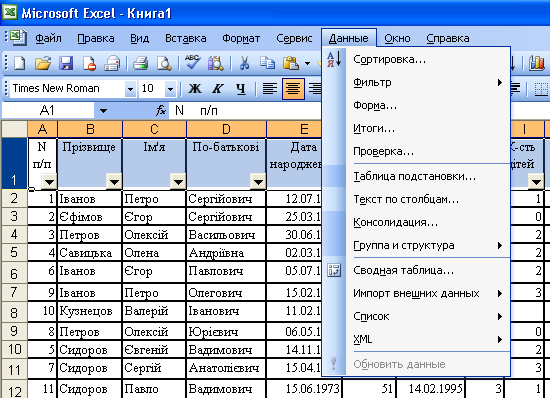This screenshot has height=398, width=550.
Task: Click the cell containing Кузнецов
Action: 90,311
